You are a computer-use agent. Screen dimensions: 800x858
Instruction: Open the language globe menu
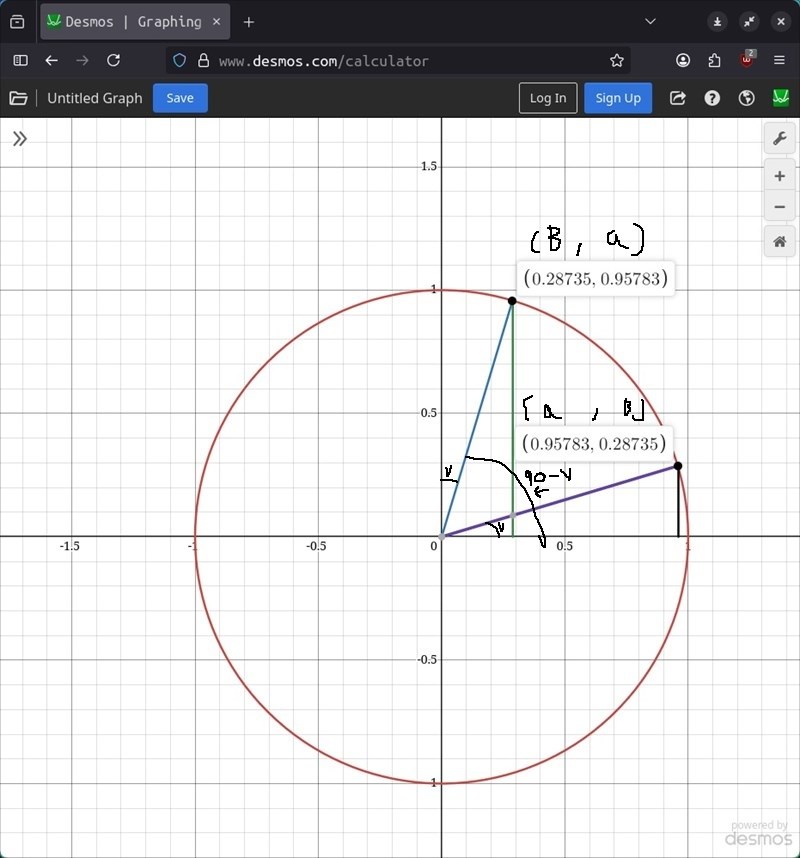click(x=746, y=98)
